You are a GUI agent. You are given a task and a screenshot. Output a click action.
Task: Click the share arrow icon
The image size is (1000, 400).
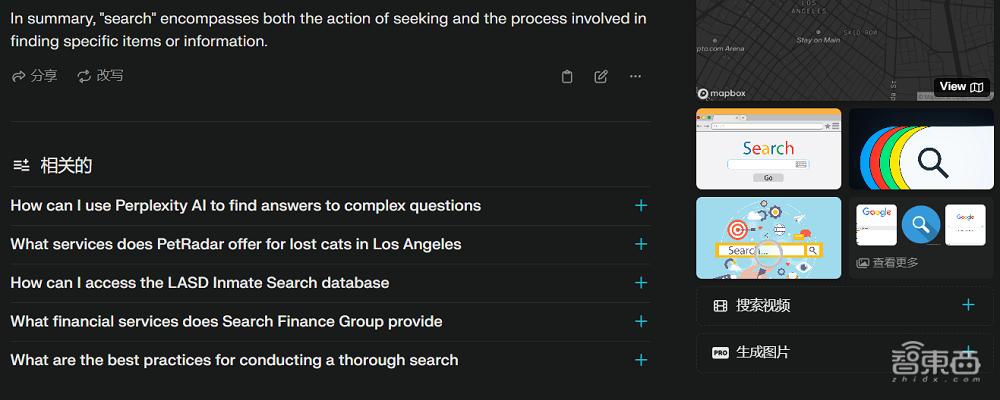pyautogui.click(x=18, y=77)
